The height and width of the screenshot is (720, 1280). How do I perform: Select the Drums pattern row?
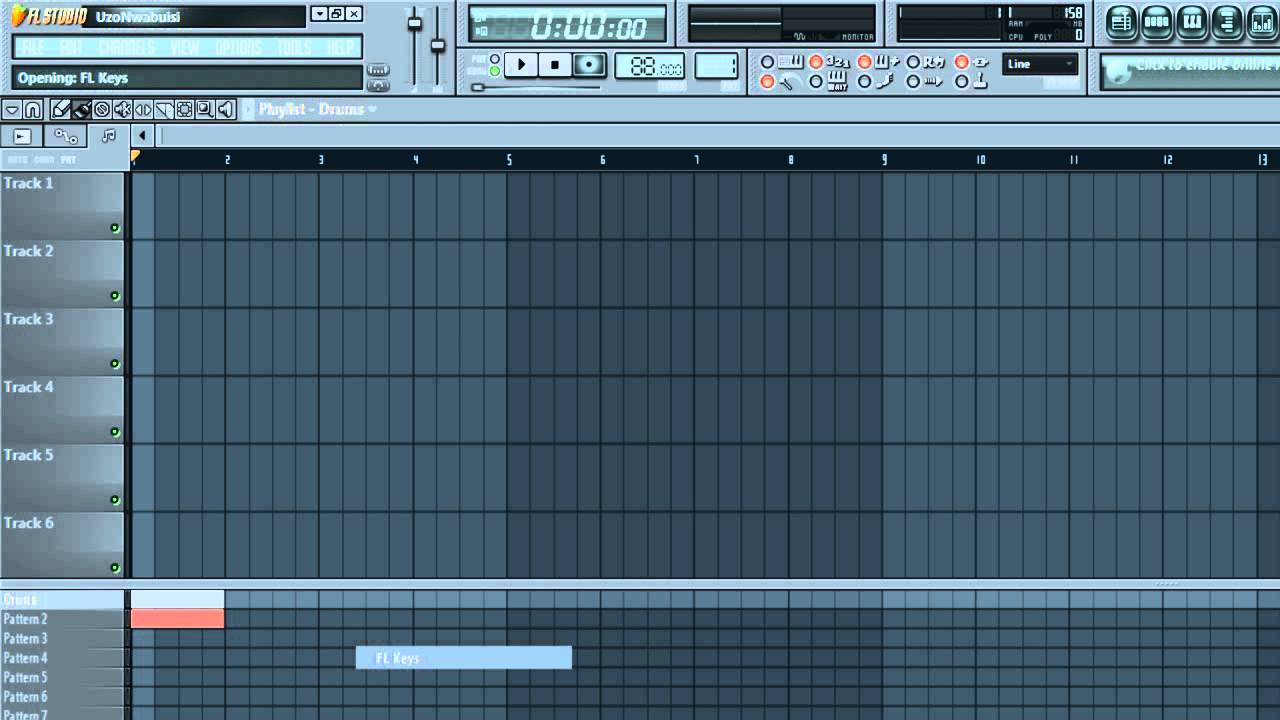tap(63, 600)
